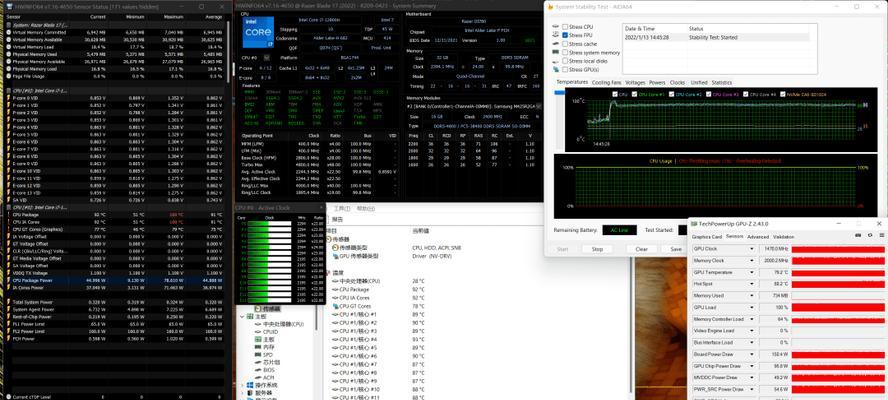Open the Advanced tab in GPU-Z
This screenshot has height=400, width=888.
(758, 236)
